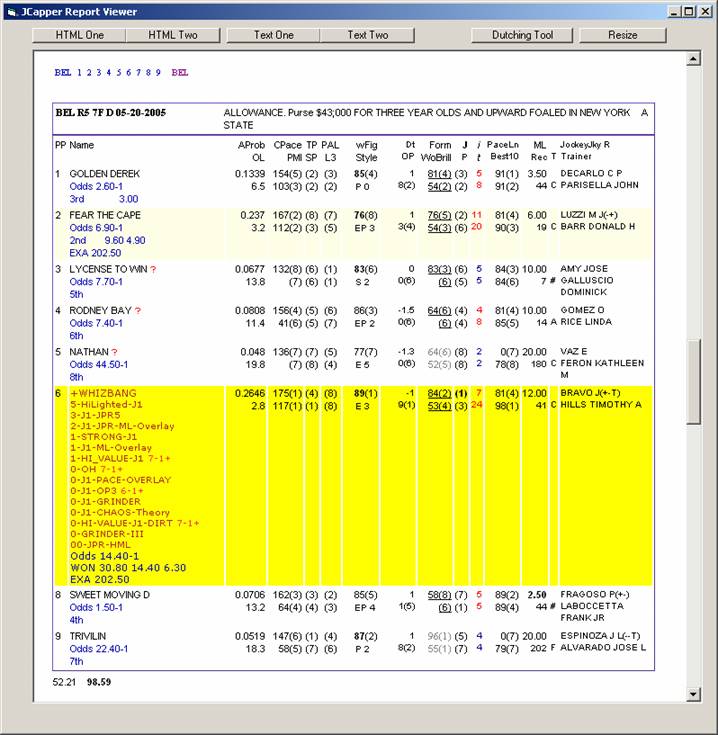Image resolution: width=718 pixels, height=735 pixels.
Task: Click the bold 98.59 total below table
Action: 99,682
